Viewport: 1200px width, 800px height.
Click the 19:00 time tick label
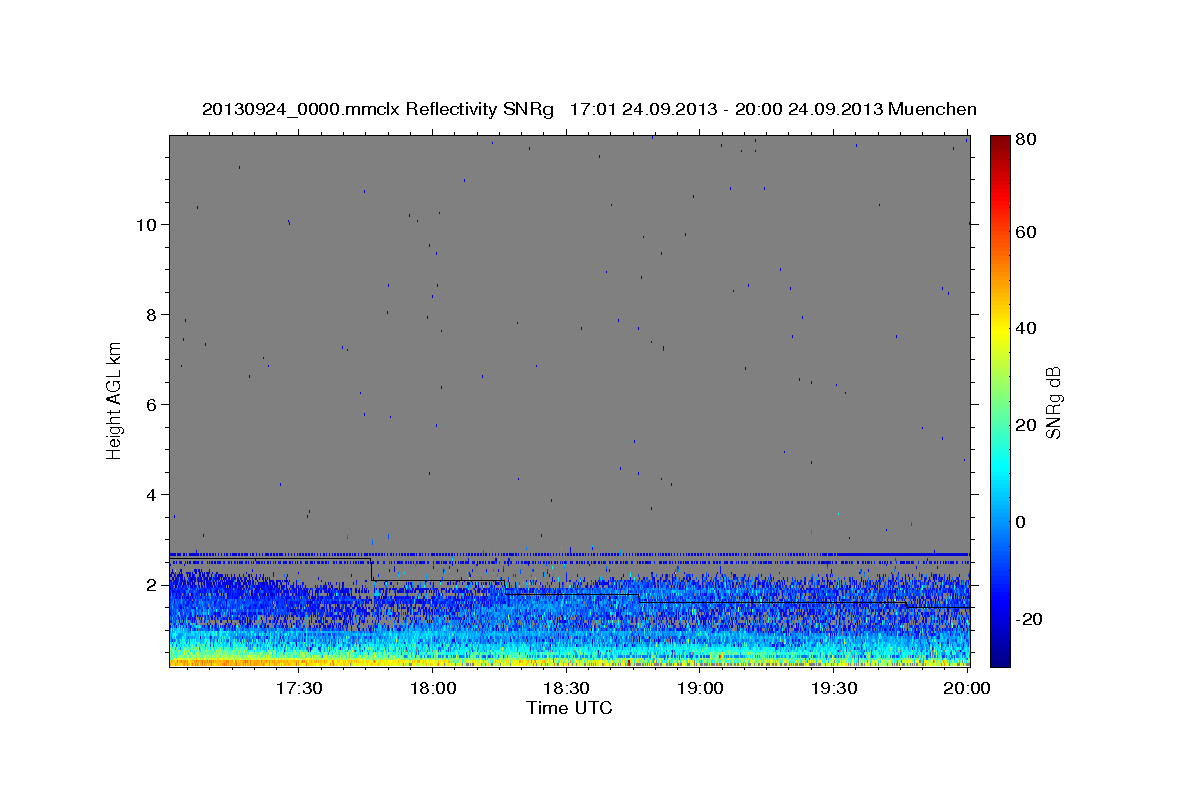(x=700, y=688)
